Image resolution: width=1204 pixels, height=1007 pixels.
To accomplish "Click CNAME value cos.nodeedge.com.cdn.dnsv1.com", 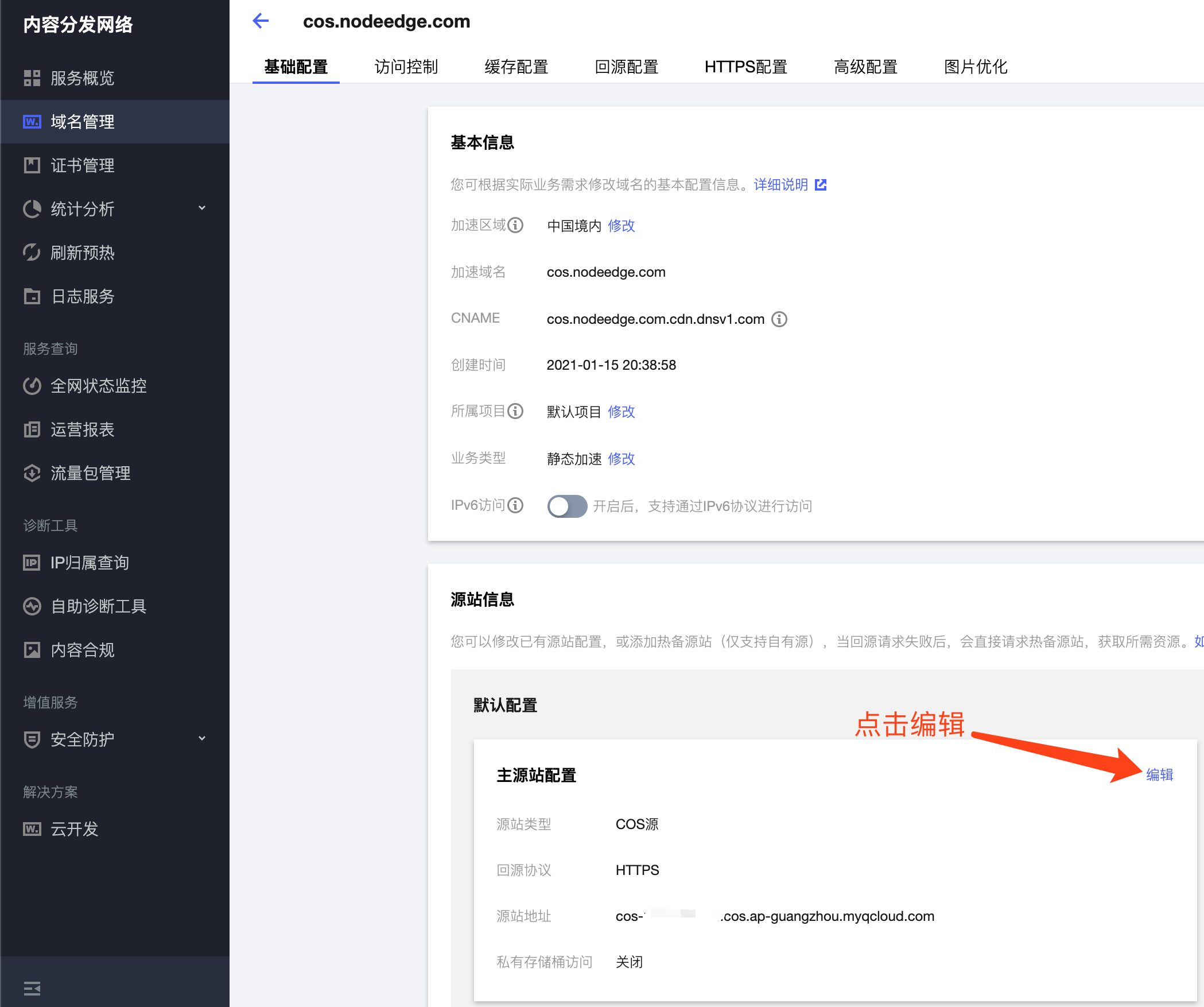I will [x=655, y=319].
